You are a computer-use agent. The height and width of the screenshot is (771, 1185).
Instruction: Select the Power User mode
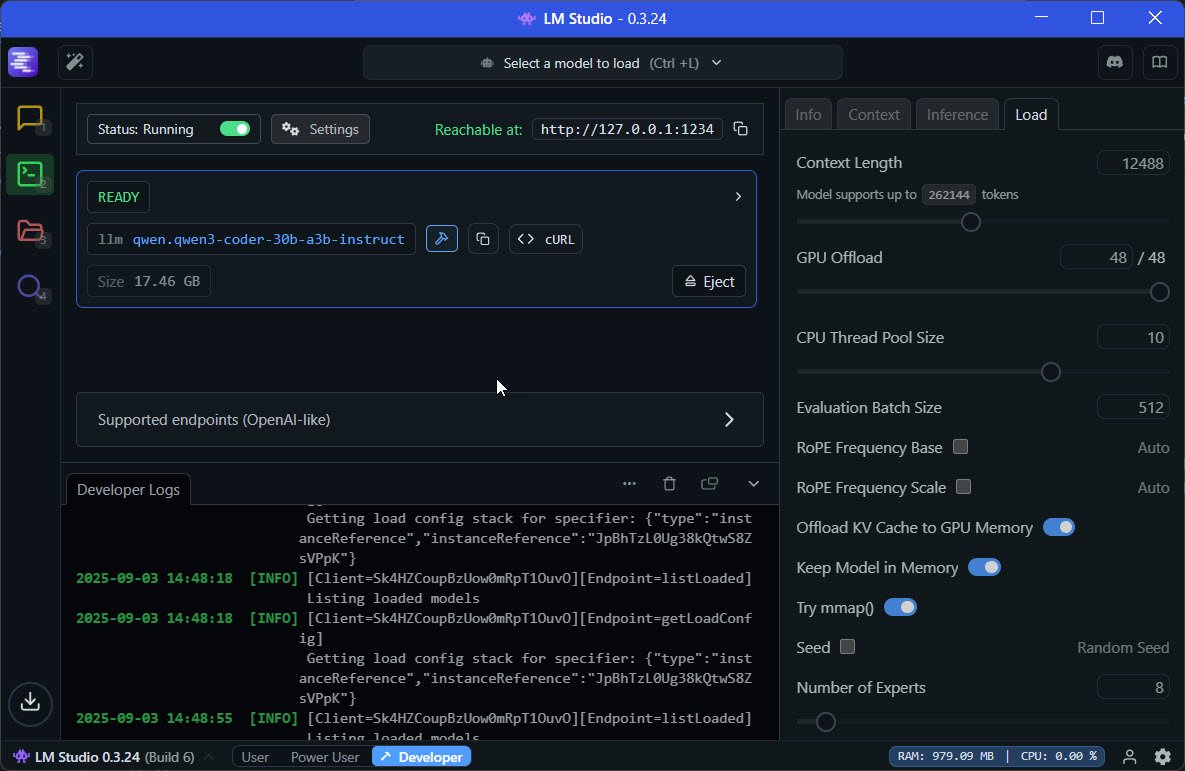[x=324, y=757]
